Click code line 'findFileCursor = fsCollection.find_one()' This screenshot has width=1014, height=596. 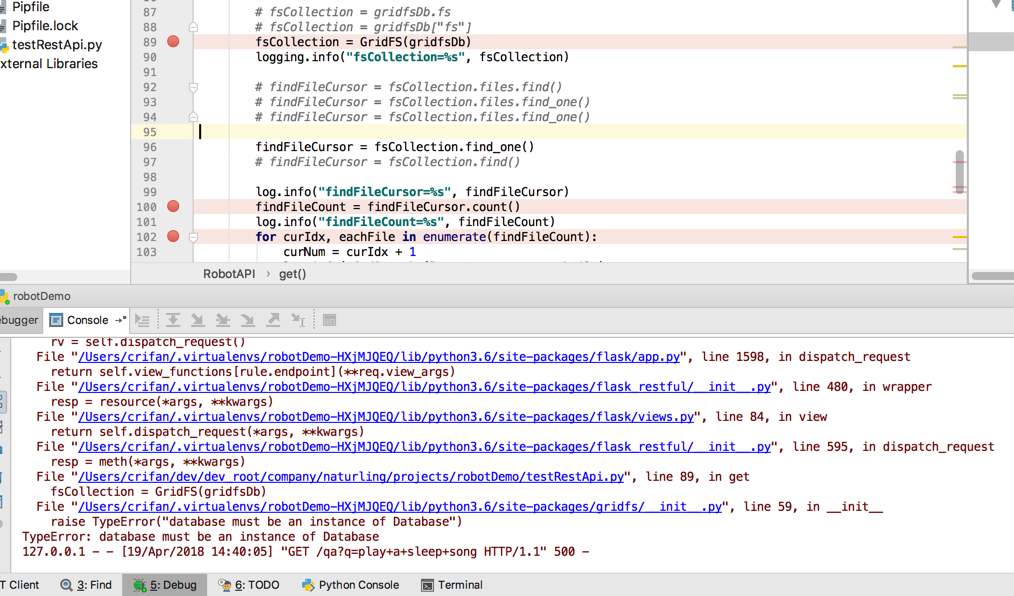(x=394, y=147)
